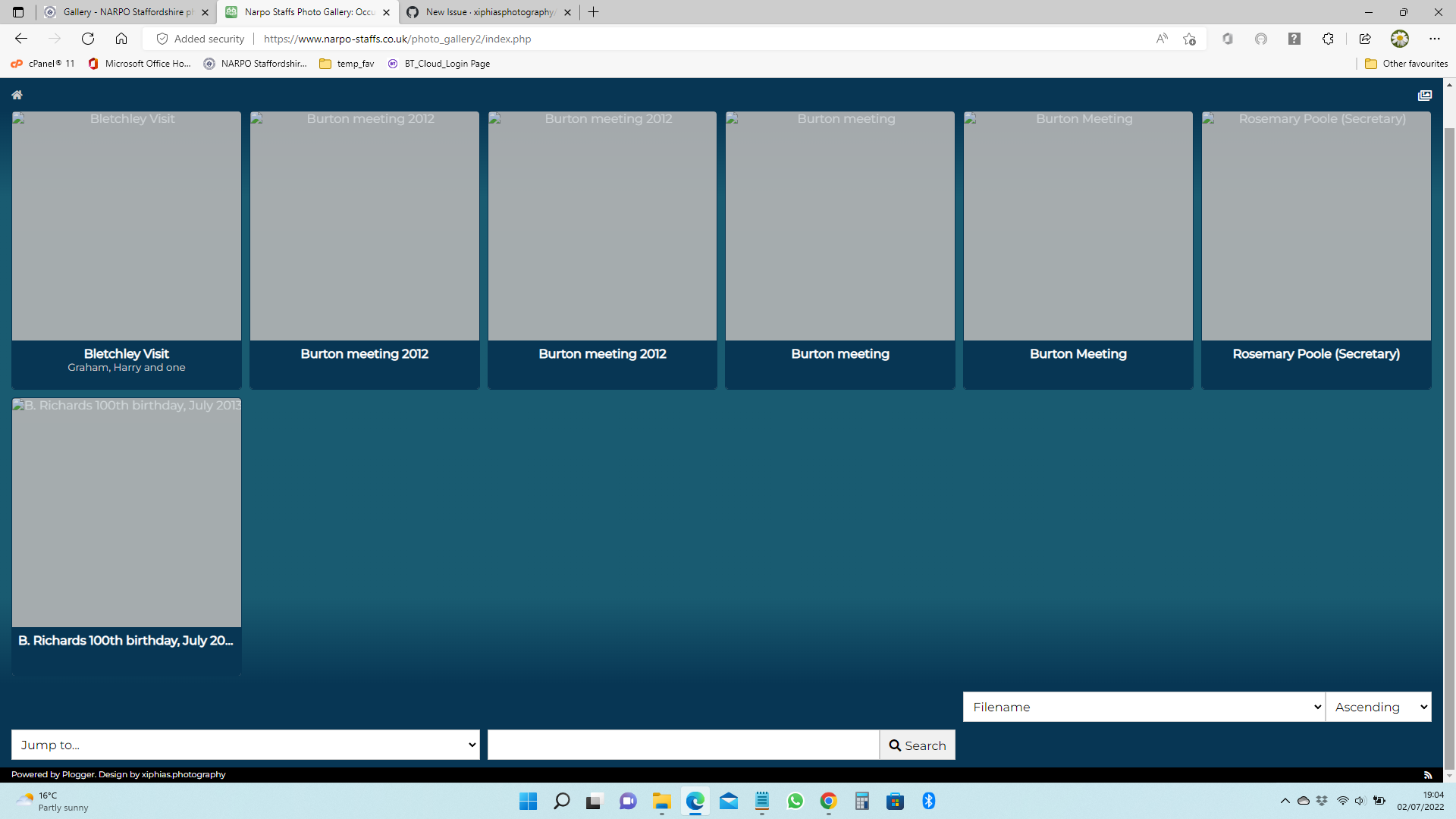Click the favourites star in the address bar
This screenshot has width=1456, height=819.
(x=1189, y=39)
